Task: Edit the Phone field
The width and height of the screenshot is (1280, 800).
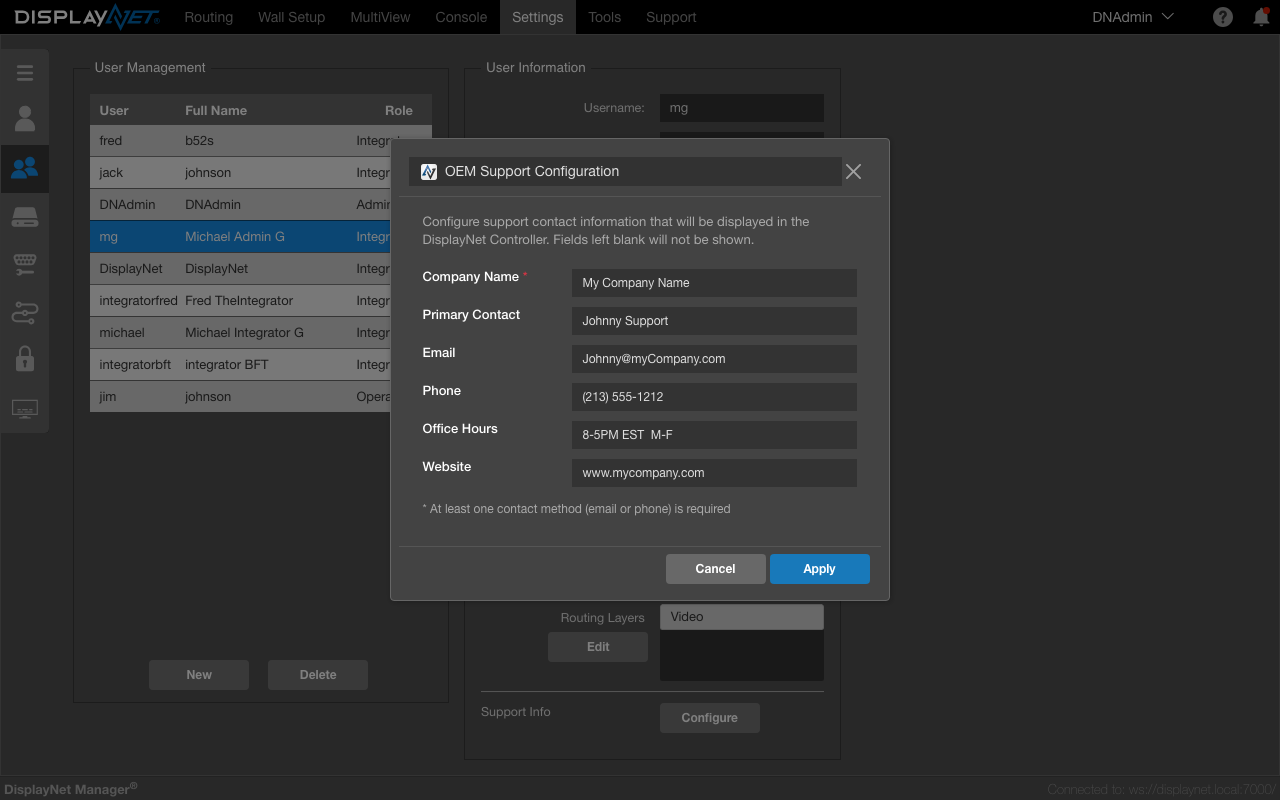Action: [x=714, y=397]
